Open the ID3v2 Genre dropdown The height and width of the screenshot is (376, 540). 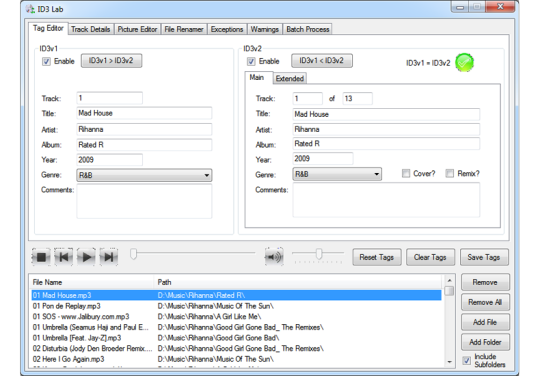(337, 174)
